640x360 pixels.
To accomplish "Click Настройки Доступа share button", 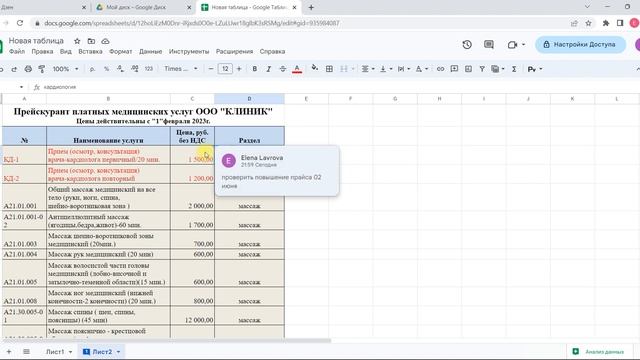I will tap(580, 44).
